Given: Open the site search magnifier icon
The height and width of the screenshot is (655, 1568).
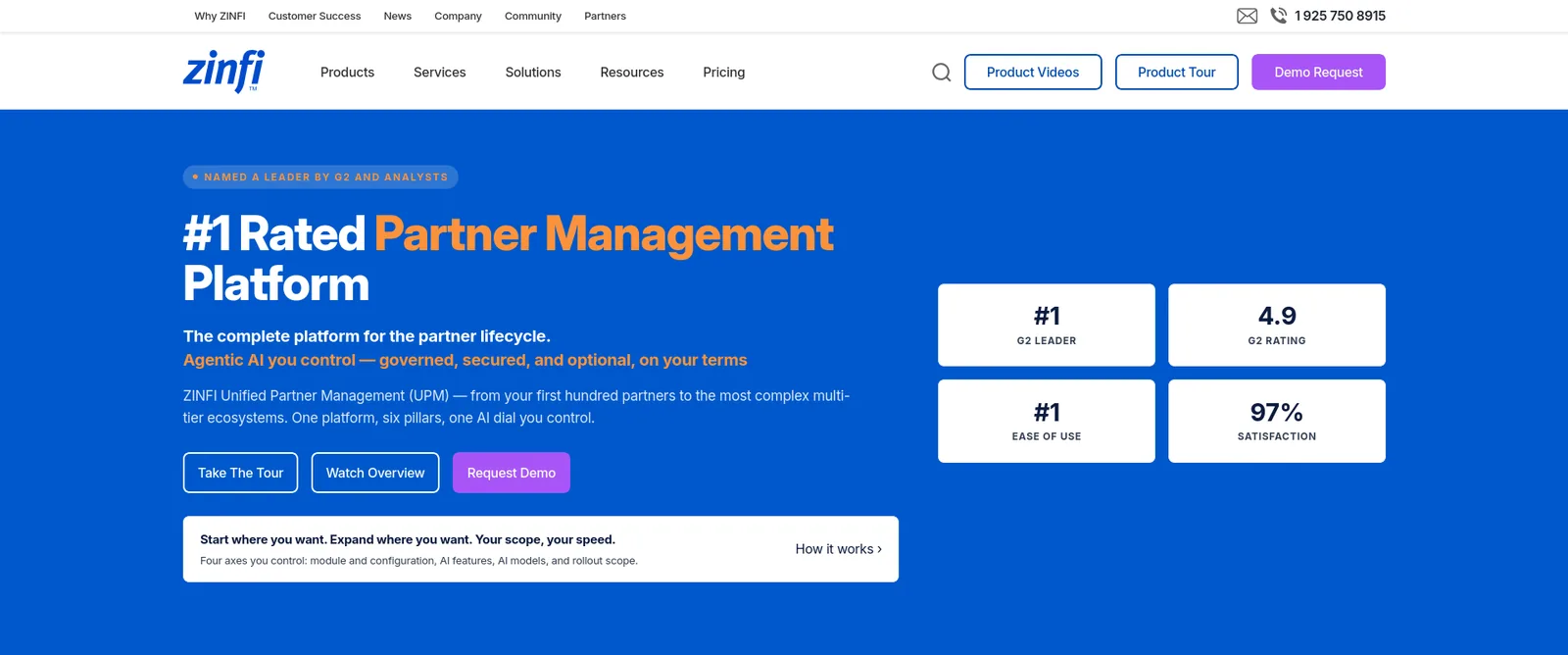Looking at the screenshot, I should pyautogui.click(x=942, y=72).
